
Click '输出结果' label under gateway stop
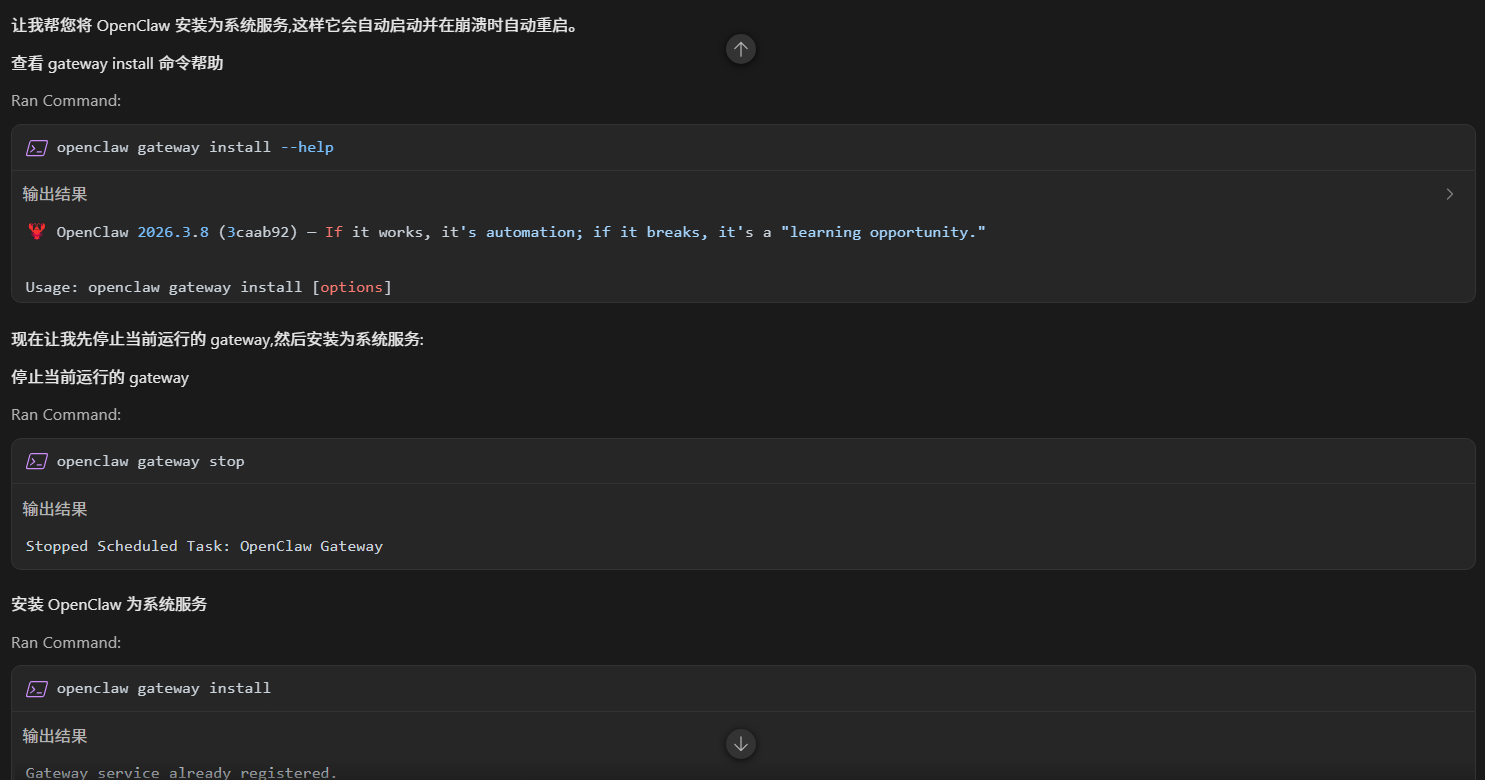tap(55, 509)
